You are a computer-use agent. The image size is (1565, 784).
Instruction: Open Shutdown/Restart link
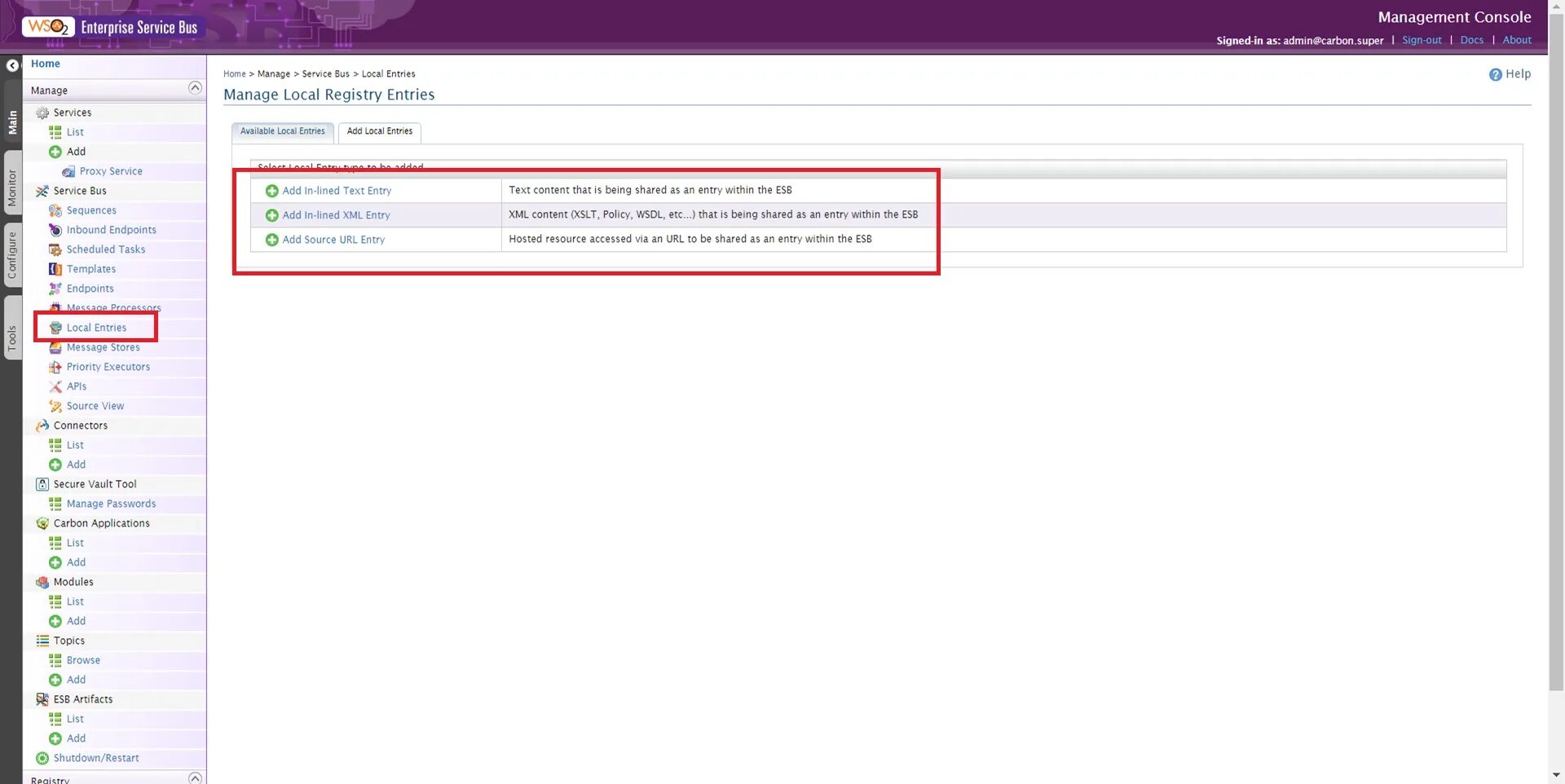point(96,758)
